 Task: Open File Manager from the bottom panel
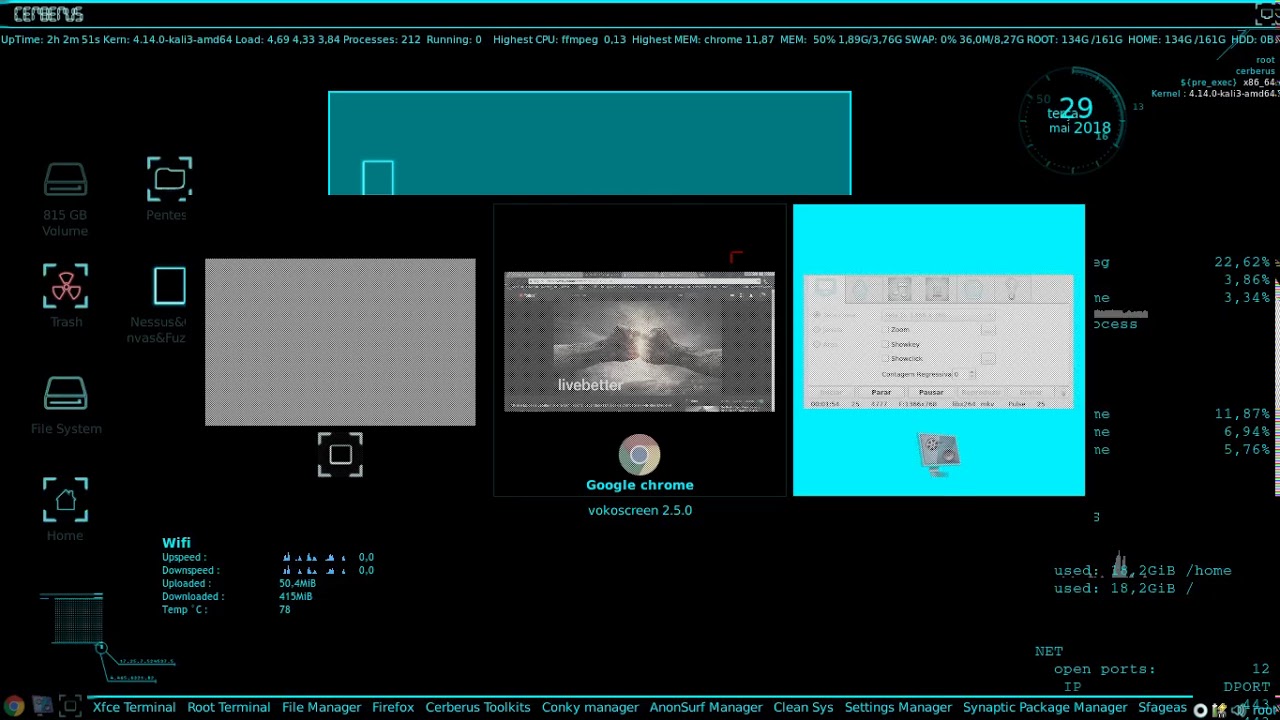point(321,707)
